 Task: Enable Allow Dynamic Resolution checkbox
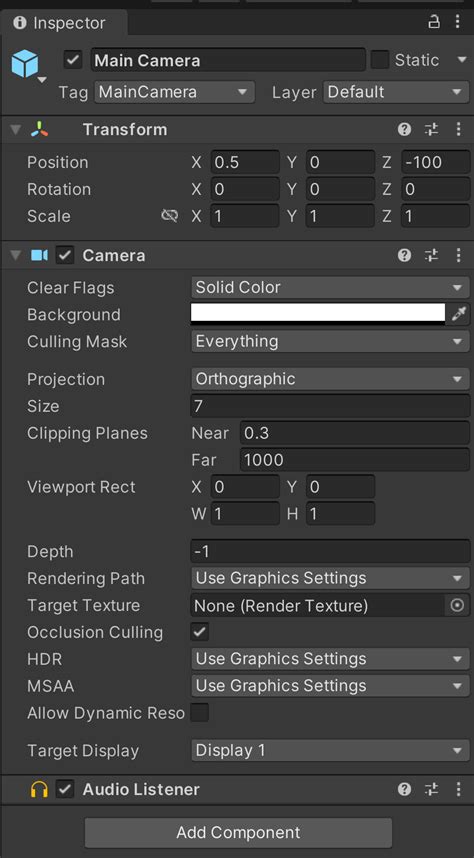tap(200, 713)
